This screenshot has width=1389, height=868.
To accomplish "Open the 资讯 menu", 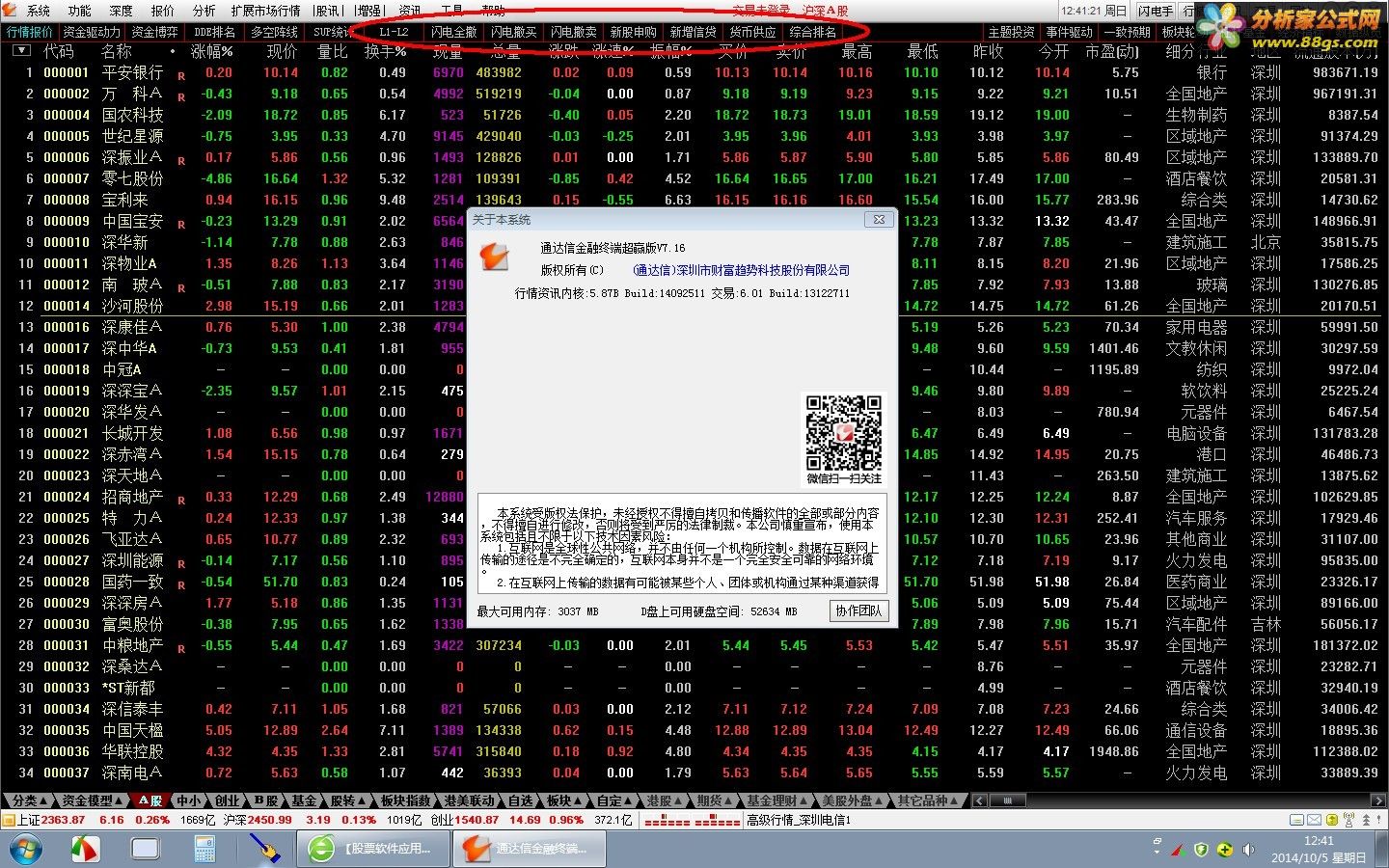I will tap(410, 11).
